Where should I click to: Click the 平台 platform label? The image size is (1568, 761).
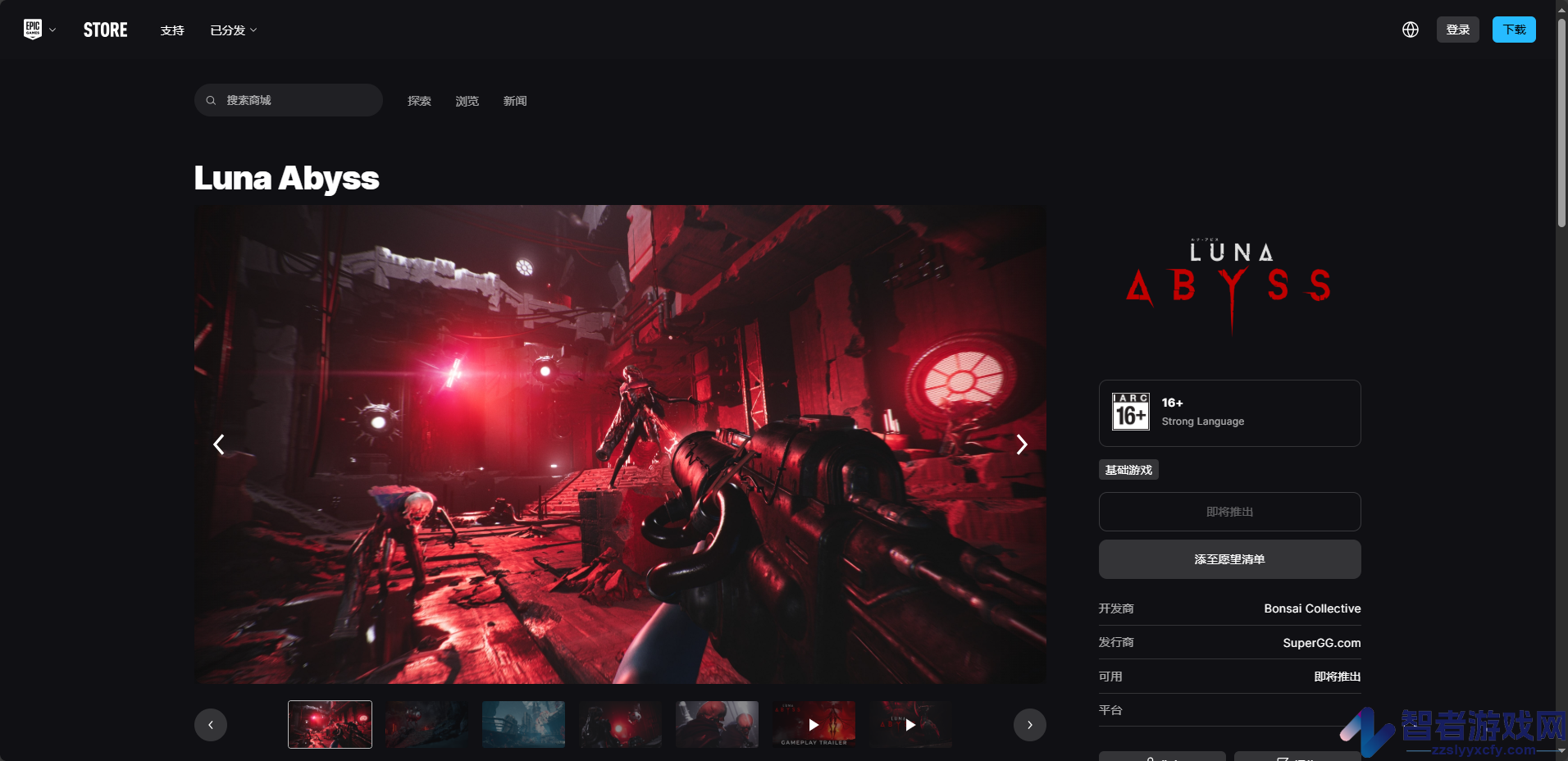(x=1110, y=710)
